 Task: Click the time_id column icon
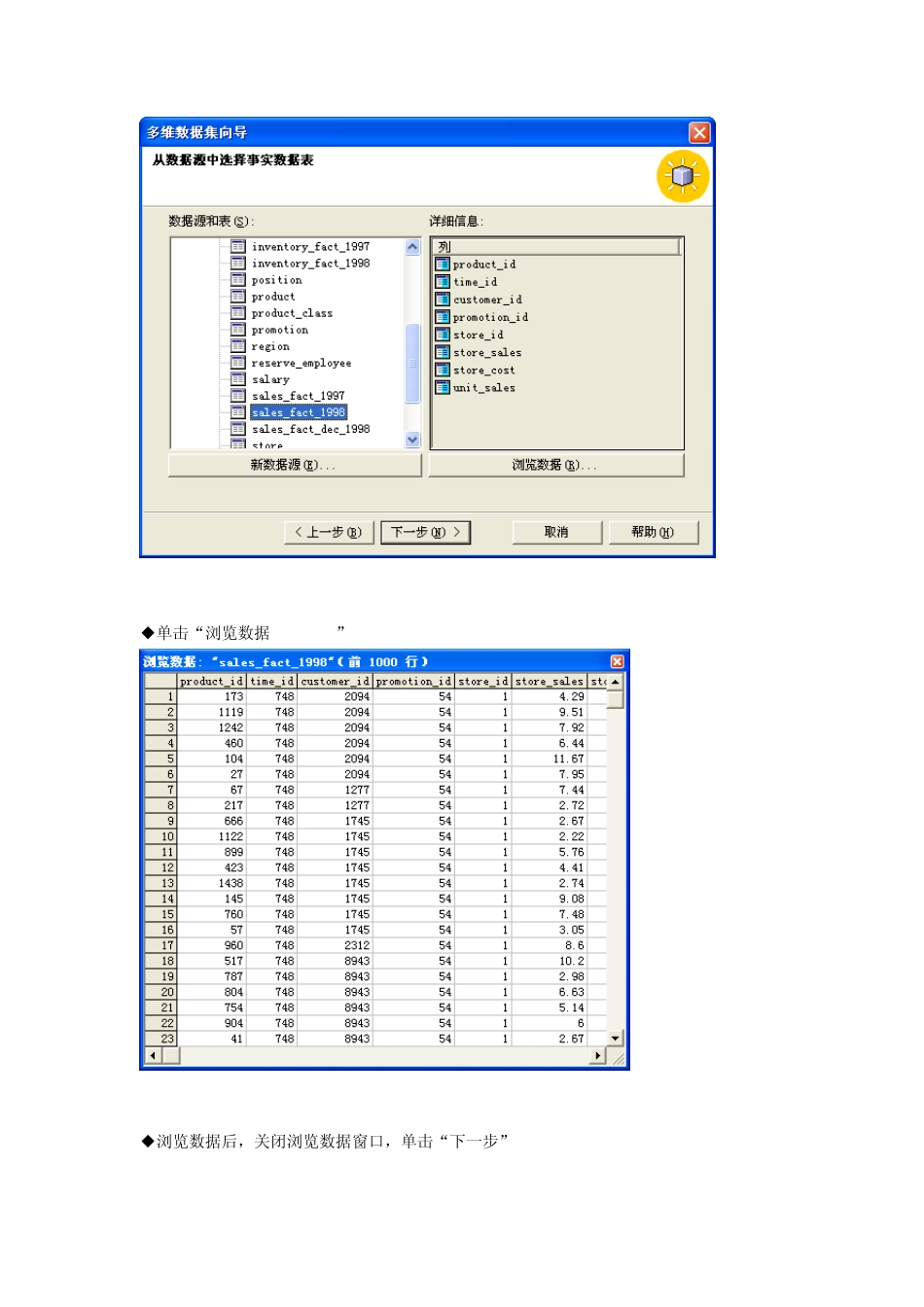tap(443, 282)
